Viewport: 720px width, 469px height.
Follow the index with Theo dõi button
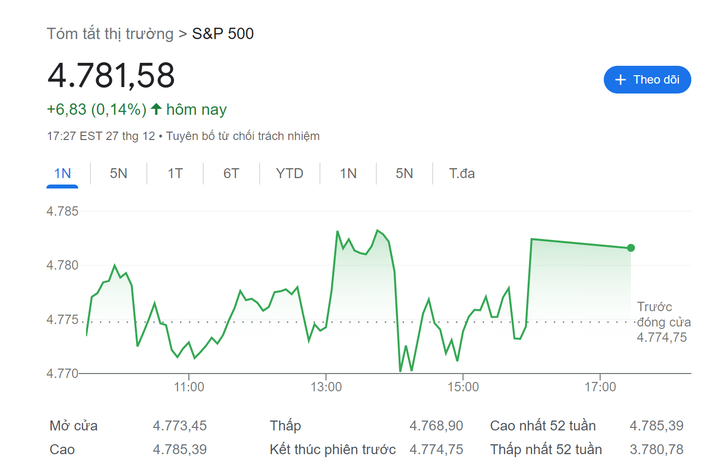[x=647, y=80]
